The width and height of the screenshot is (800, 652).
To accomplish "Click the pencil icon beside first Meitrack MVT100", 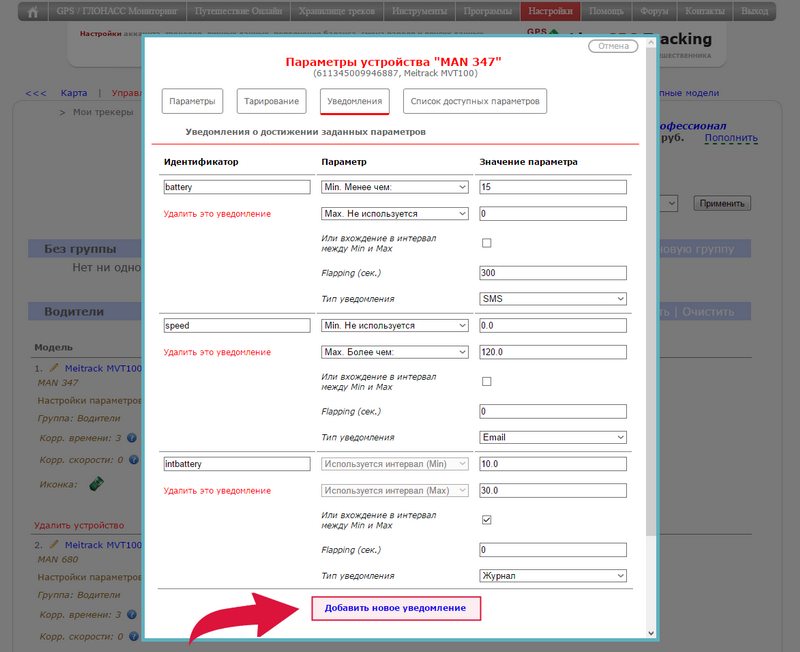I will pos(55,369).
